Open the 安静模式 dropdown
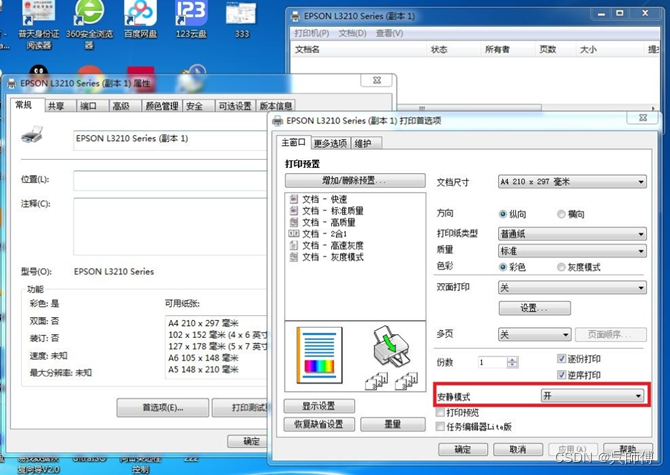 592,396
